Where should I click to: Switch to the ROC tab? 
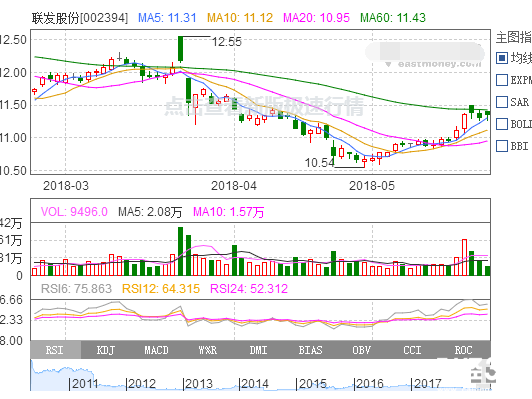pos(463,350)
